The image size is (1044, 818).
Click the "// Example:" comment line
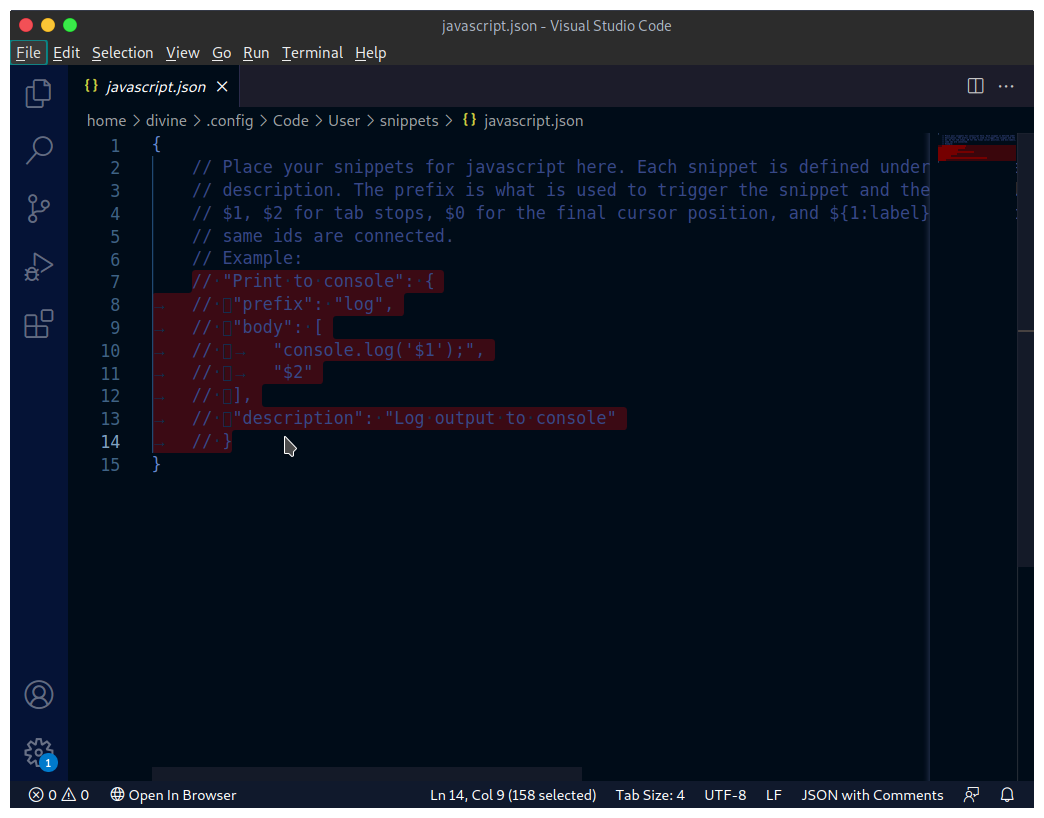tap(247, 258)
